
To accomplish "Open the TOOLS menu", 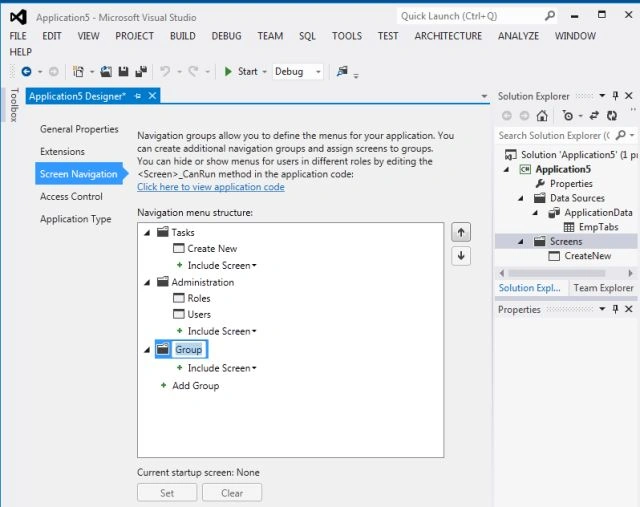I will click(347, 36).
